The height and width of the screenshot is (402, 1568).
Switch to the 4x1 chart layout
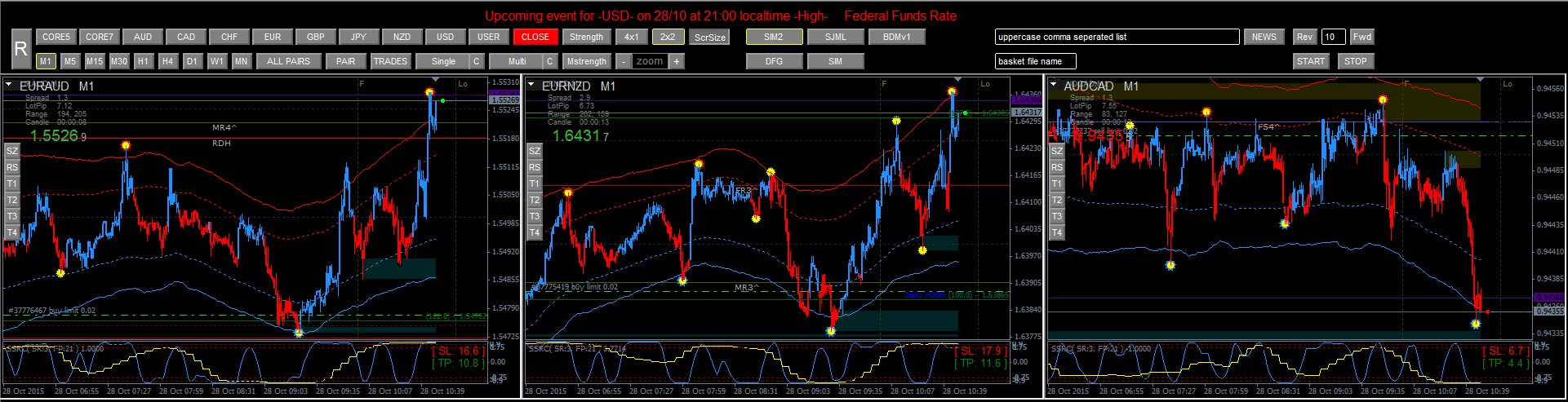pyautogui.click(x=632, y=37)
